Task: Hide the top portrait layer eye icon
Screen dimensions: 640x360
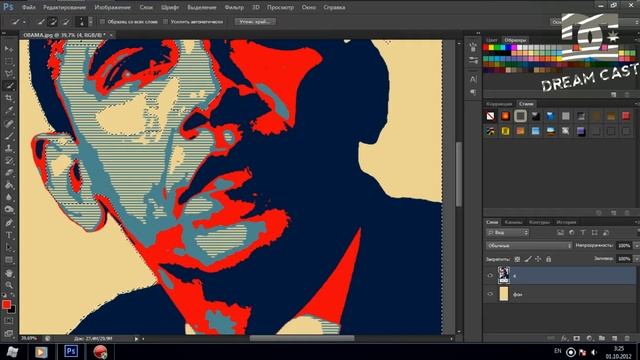Action: pyautogui.click(x=490, y=276)
